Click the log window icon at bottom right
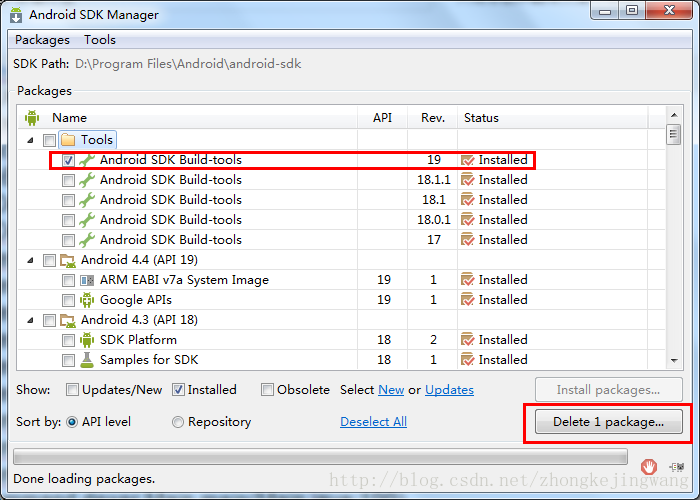The height and width of the screenshot is (500, 700). click(x=677, y=467)
